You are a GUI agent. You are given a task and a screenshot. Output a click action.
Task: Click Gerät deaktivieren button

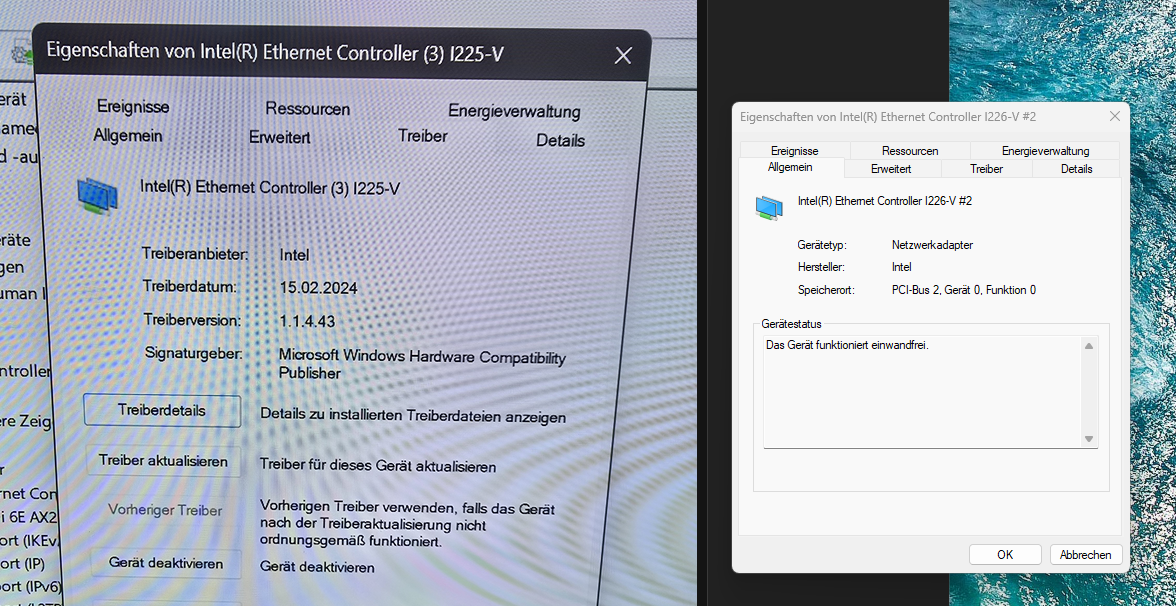[166, 562]
